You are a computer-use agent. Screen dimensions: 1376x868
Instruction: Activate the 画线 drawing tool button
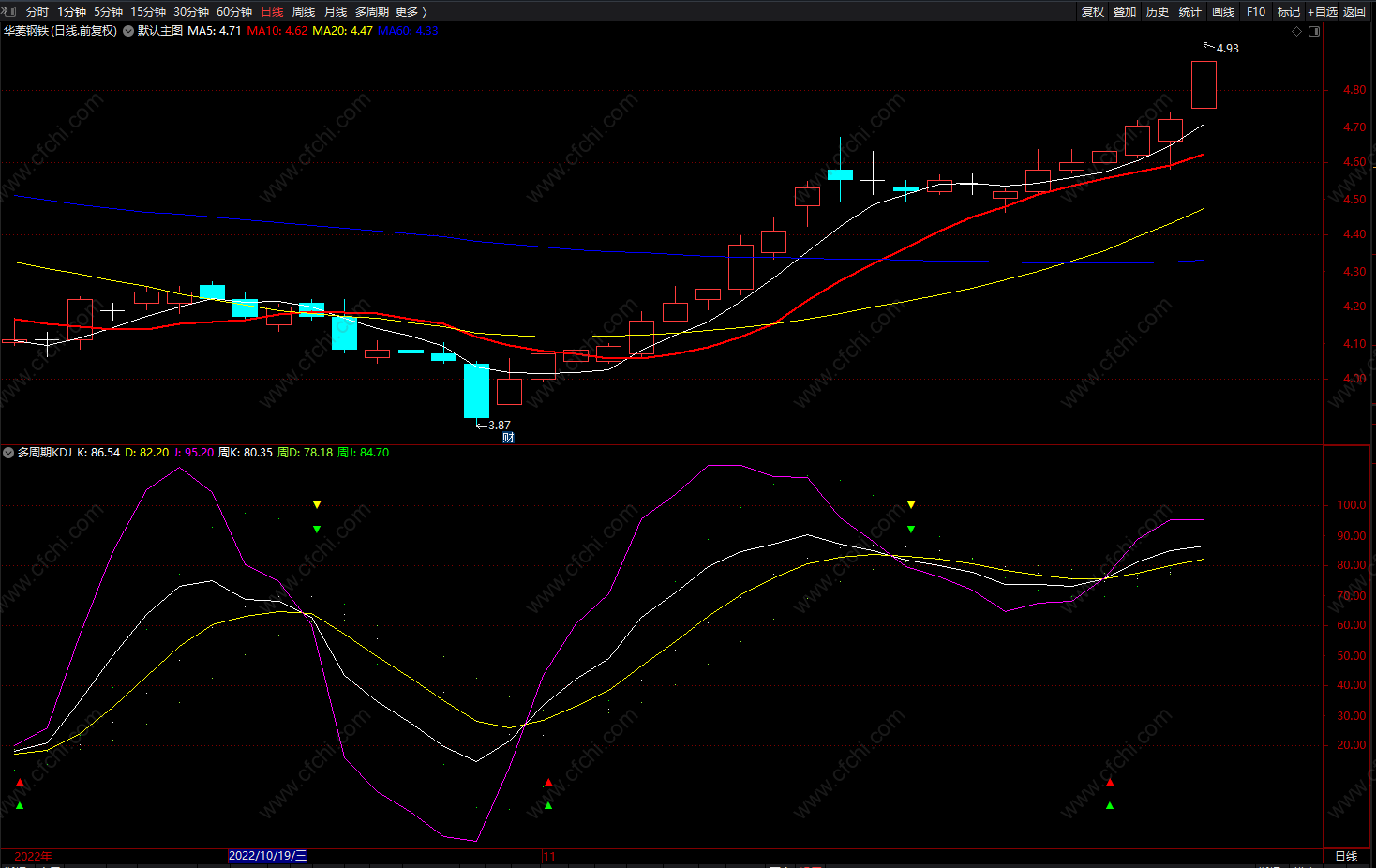click(1223, 11)
